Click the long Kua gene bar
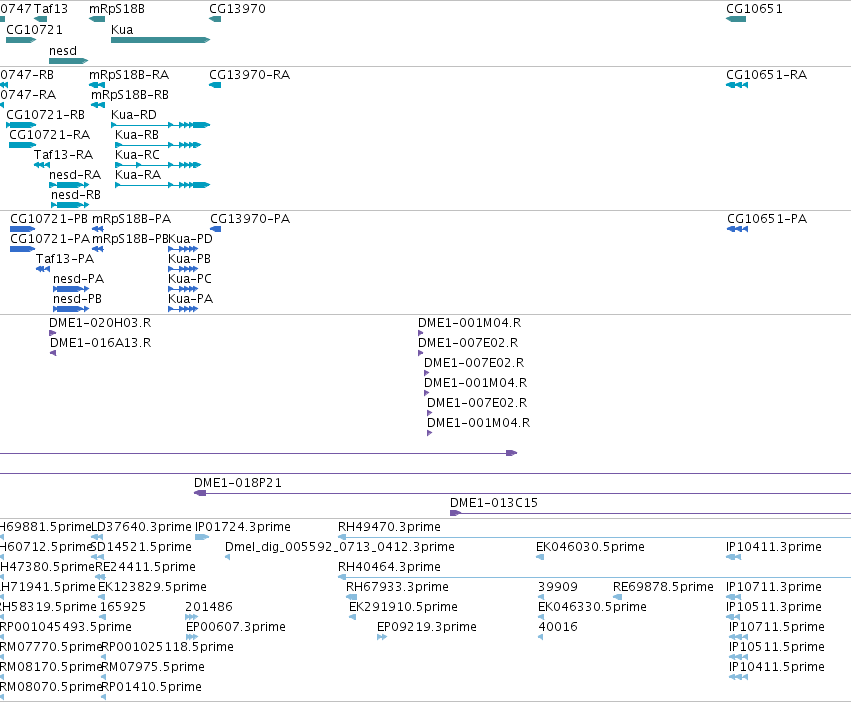 pos(160,40)
